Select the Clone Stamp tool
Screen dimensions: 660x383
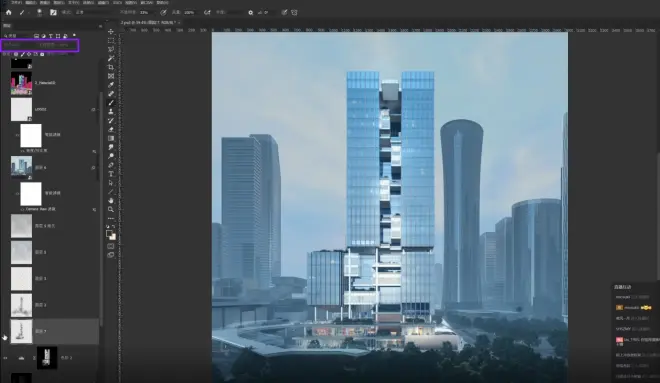pyautogui.click(x=111, y=112)
